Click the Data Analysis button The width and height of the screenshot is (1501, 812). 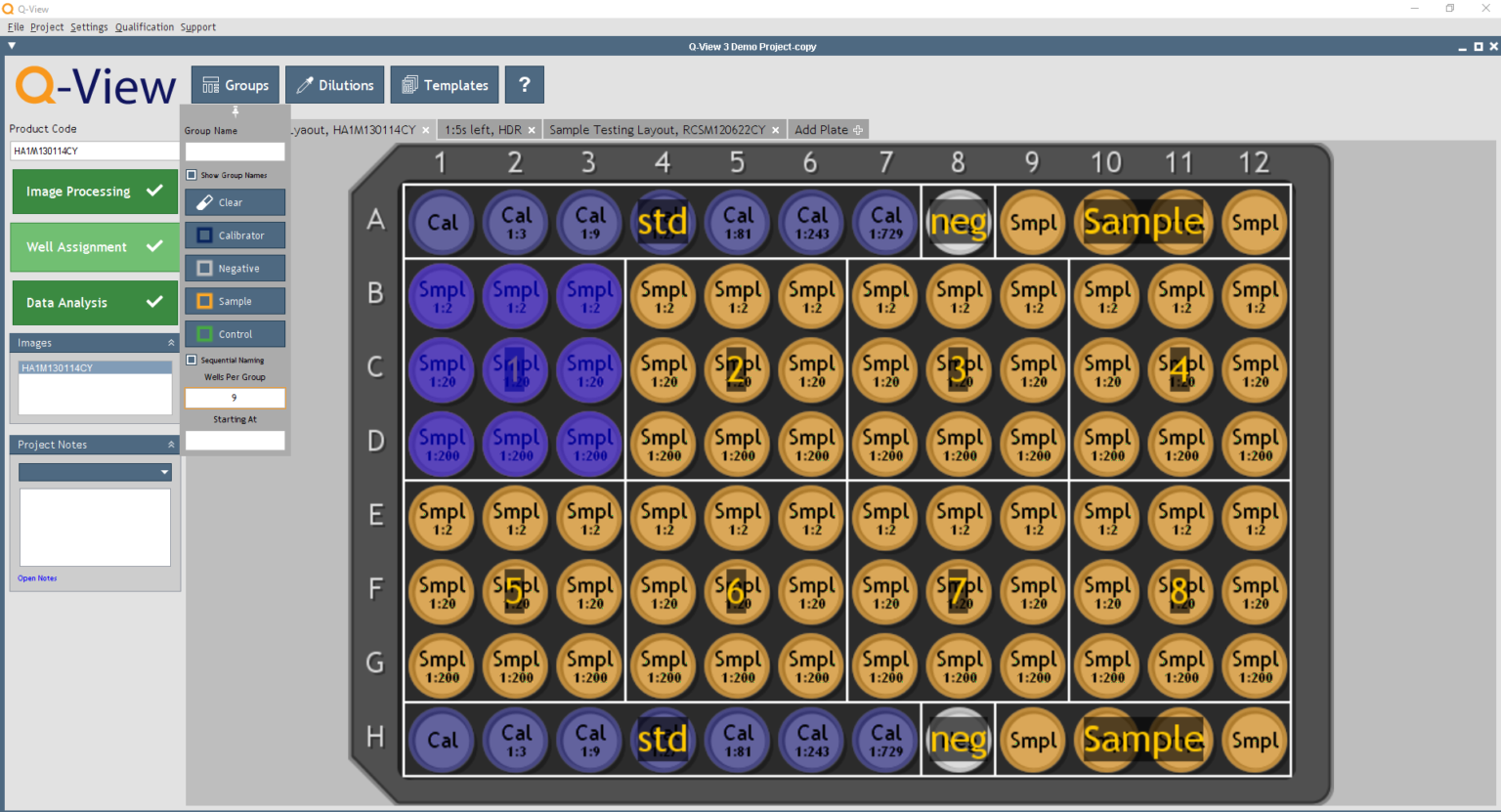coord(95,303)
